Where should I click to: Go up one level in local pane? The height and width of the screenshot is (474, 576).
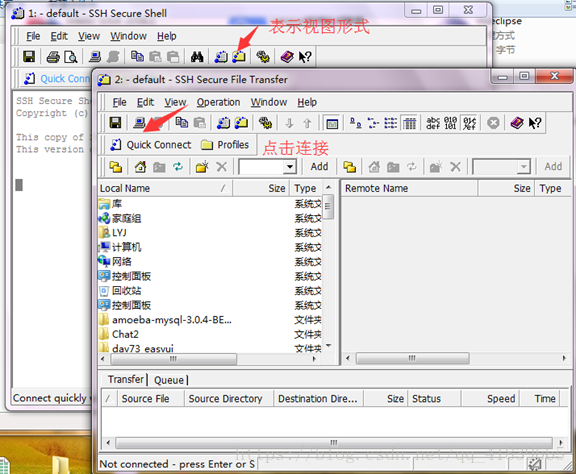pos(116,167)
